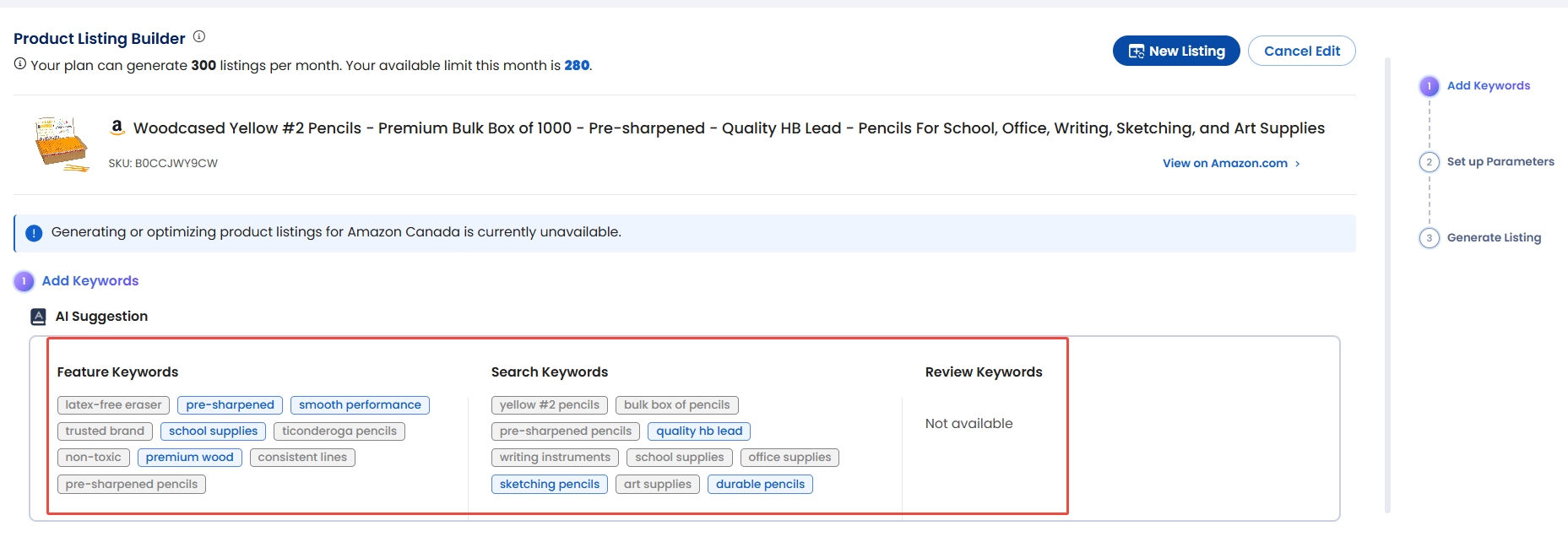1568x537 pixels.
Task: Click the Feature Keywords heading
Action: 117,372
